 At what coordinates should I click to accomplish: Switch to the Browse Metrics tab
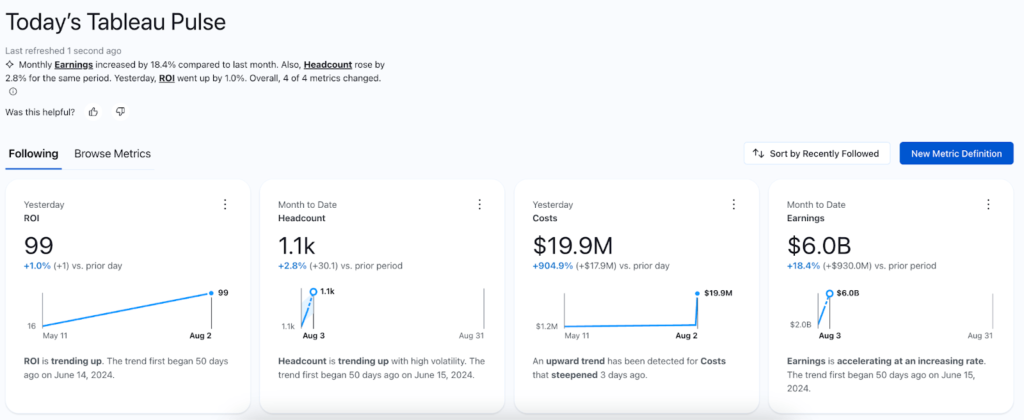tap(112, 154)
